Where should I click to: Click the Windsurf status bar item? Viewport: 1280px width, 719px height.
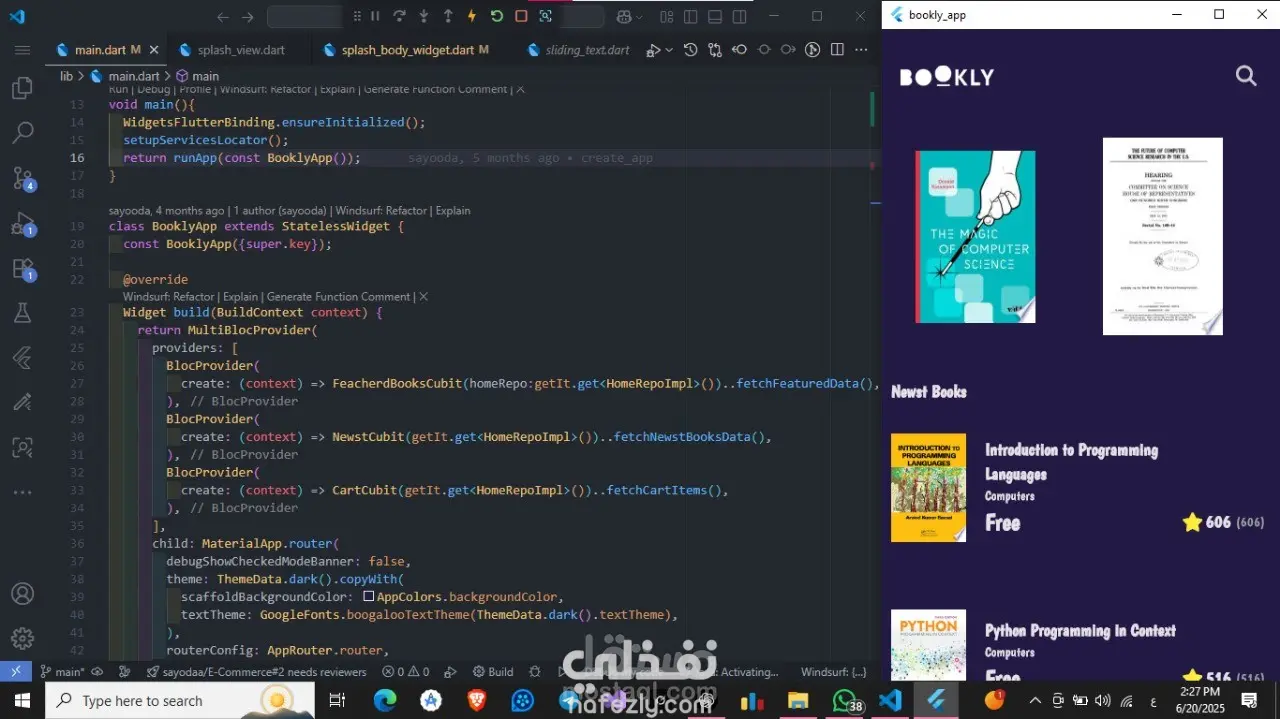[x=834, y=672]
